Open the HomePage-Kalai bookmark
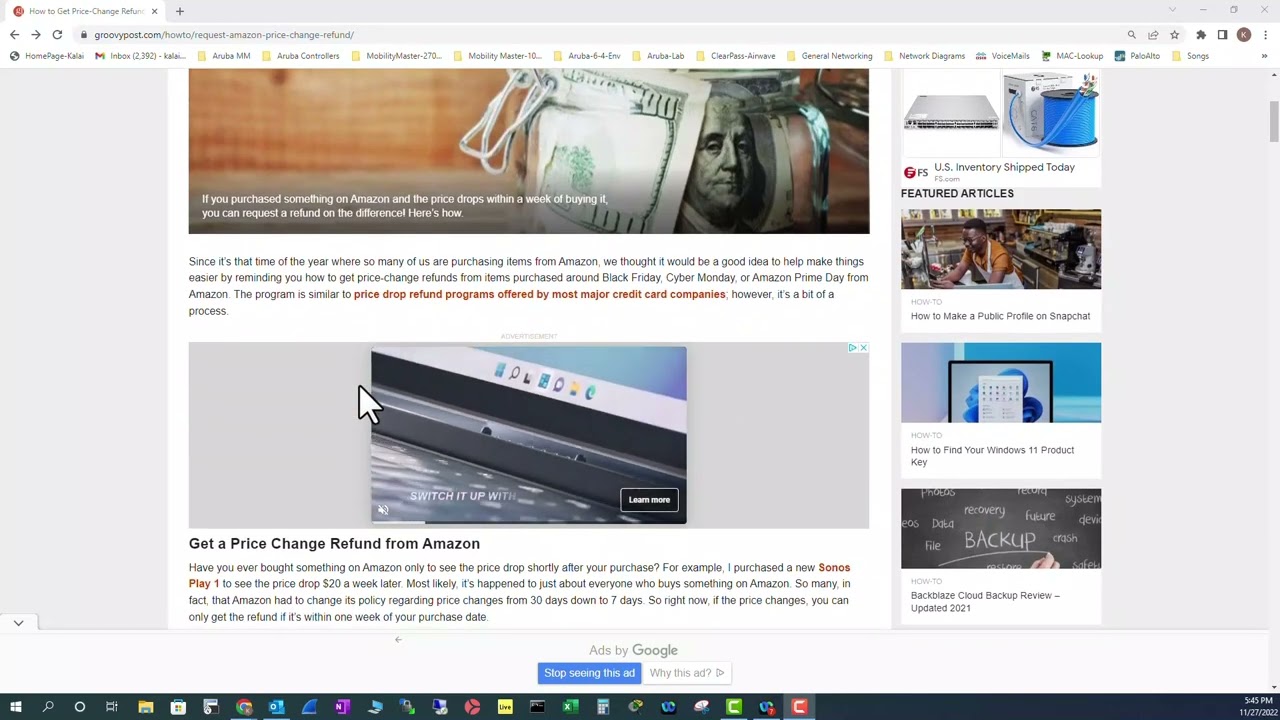This screenshot has height=720, width=1280. (47, 56)
